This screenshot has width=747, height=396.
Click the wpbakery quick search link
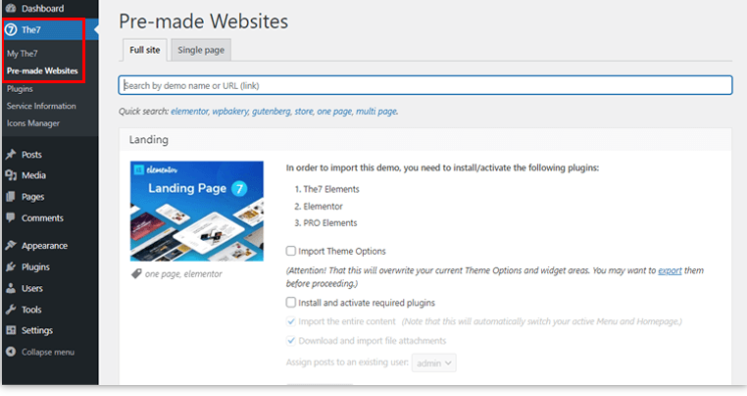(x=230, y=112)
